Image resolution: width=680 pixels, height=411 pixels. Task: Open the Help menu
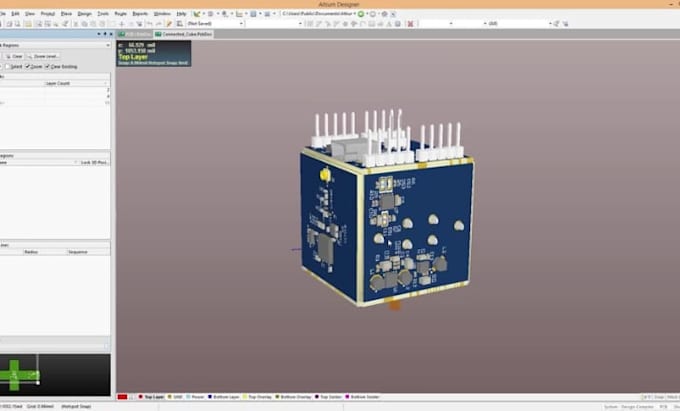[181, 14]
